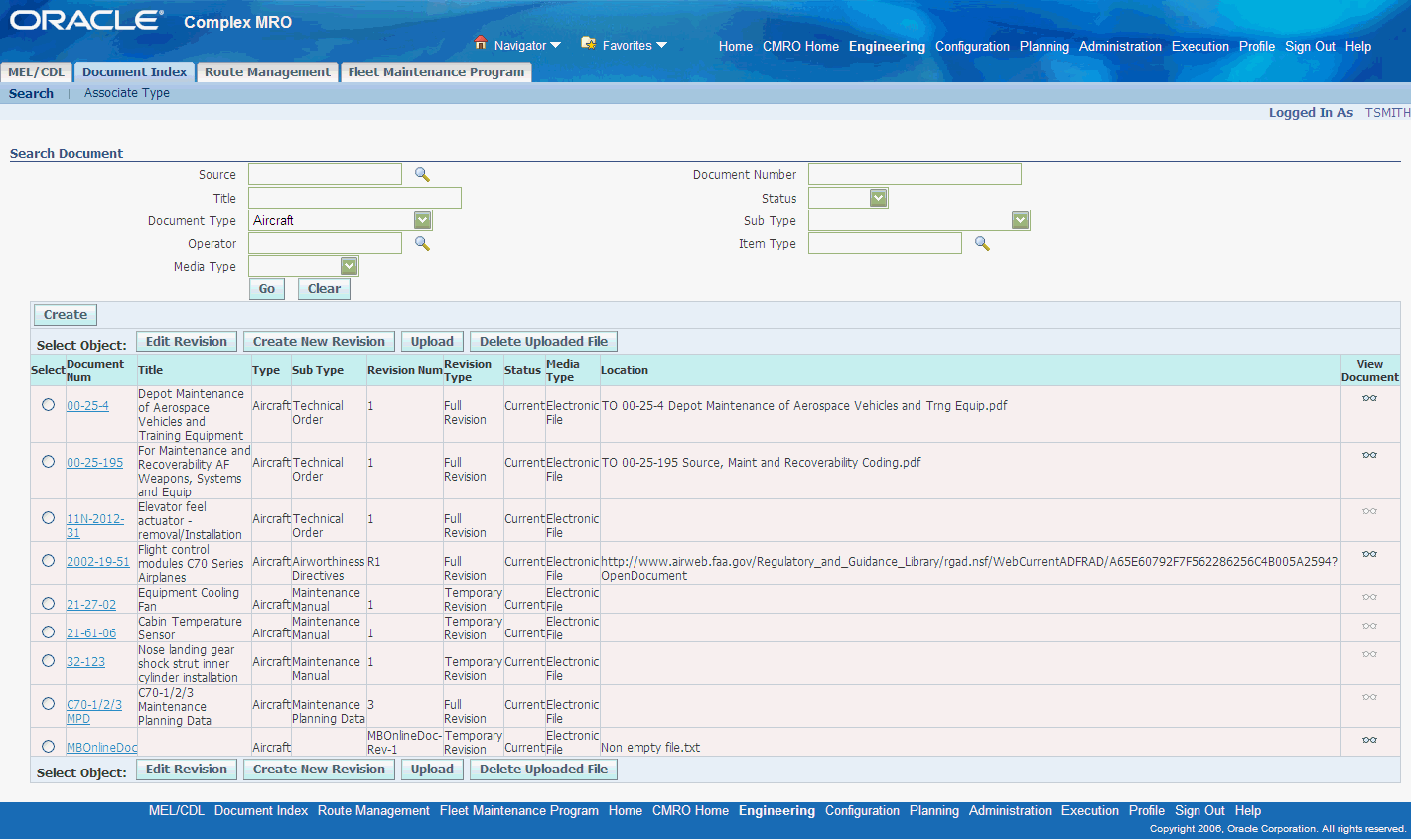Click Sign Out in the top navigation
Screen dimensions: 1411x840
pos(1310,46)
